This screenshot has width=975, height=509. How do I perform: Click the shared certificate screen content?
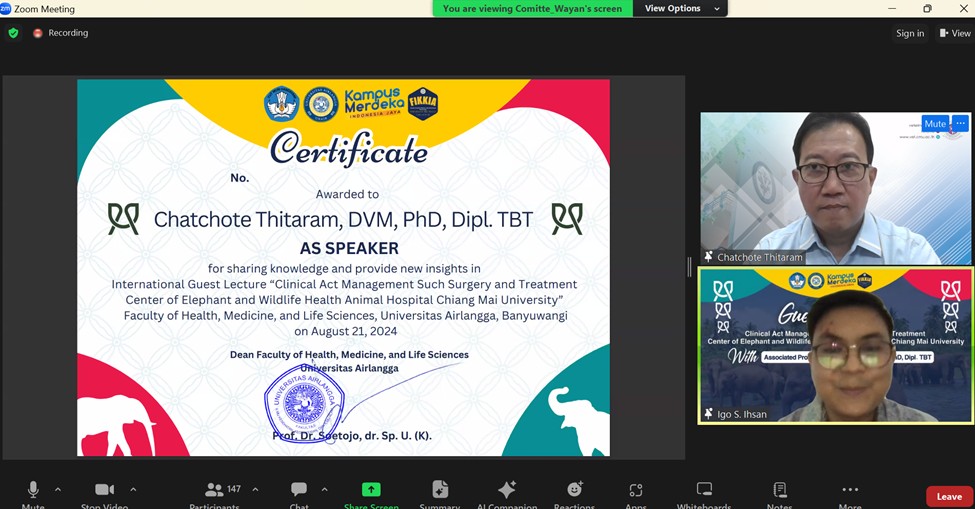(x=343, y=268)
